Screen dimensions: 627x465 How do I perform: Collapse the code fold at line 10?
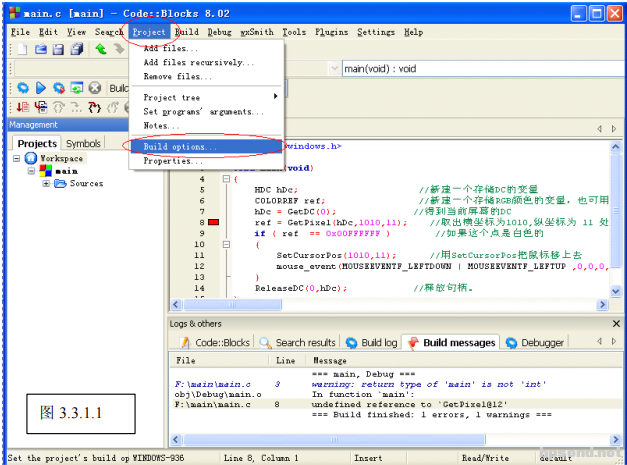coord(226,244)
